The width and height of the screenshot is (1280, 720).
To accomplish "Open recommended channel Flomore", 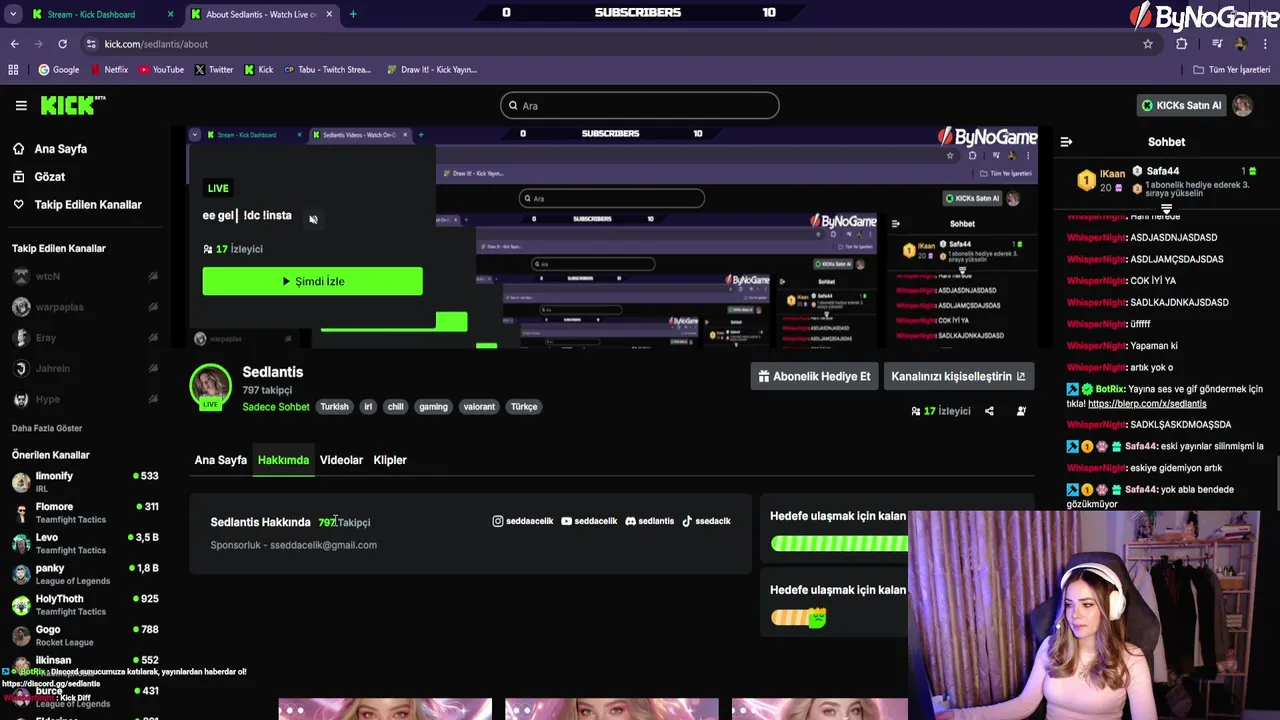I will [85, 512].
